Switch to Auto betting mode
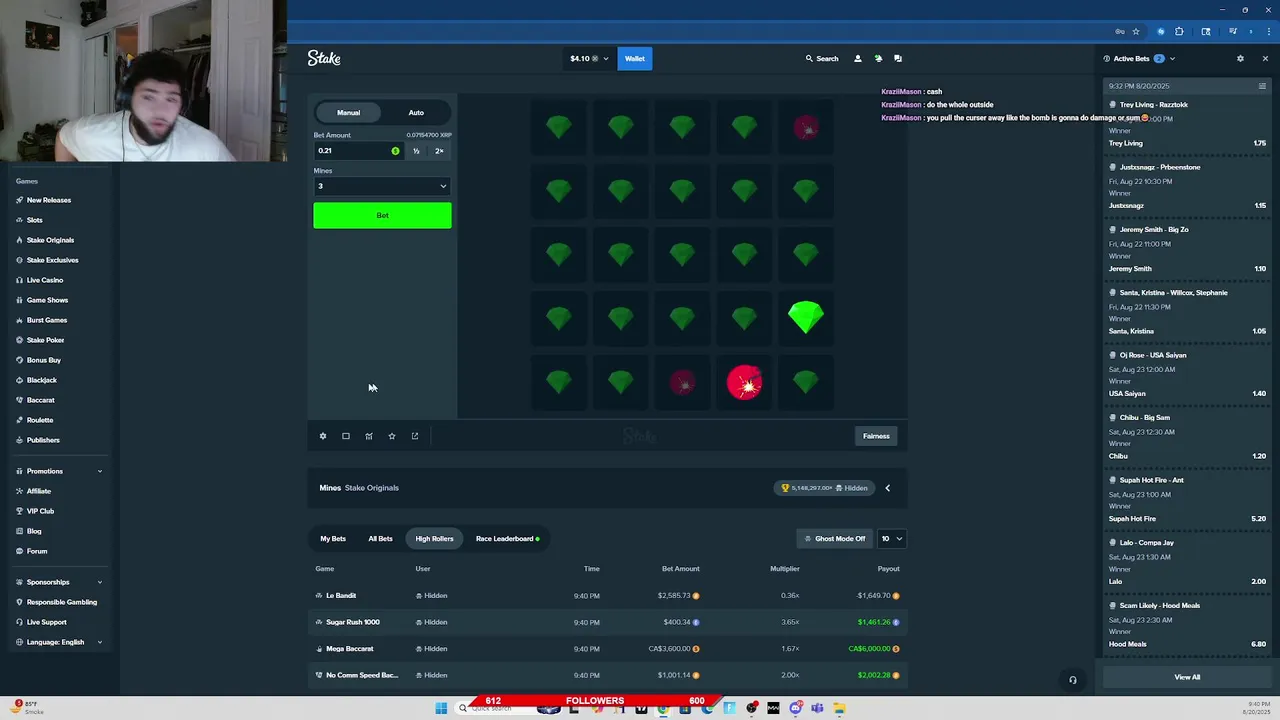Viewport: 1280px width, 720px height. click(x=416, y=112)
